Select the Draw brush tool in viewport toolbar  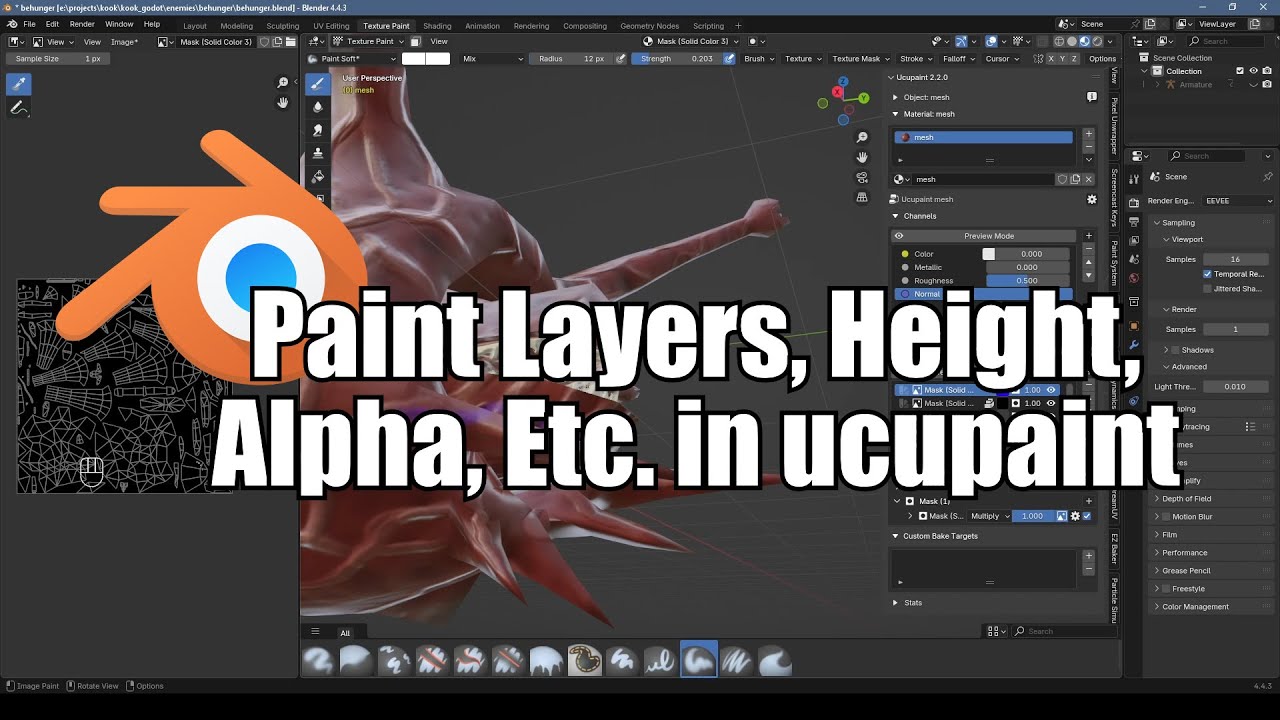[318, 84]
